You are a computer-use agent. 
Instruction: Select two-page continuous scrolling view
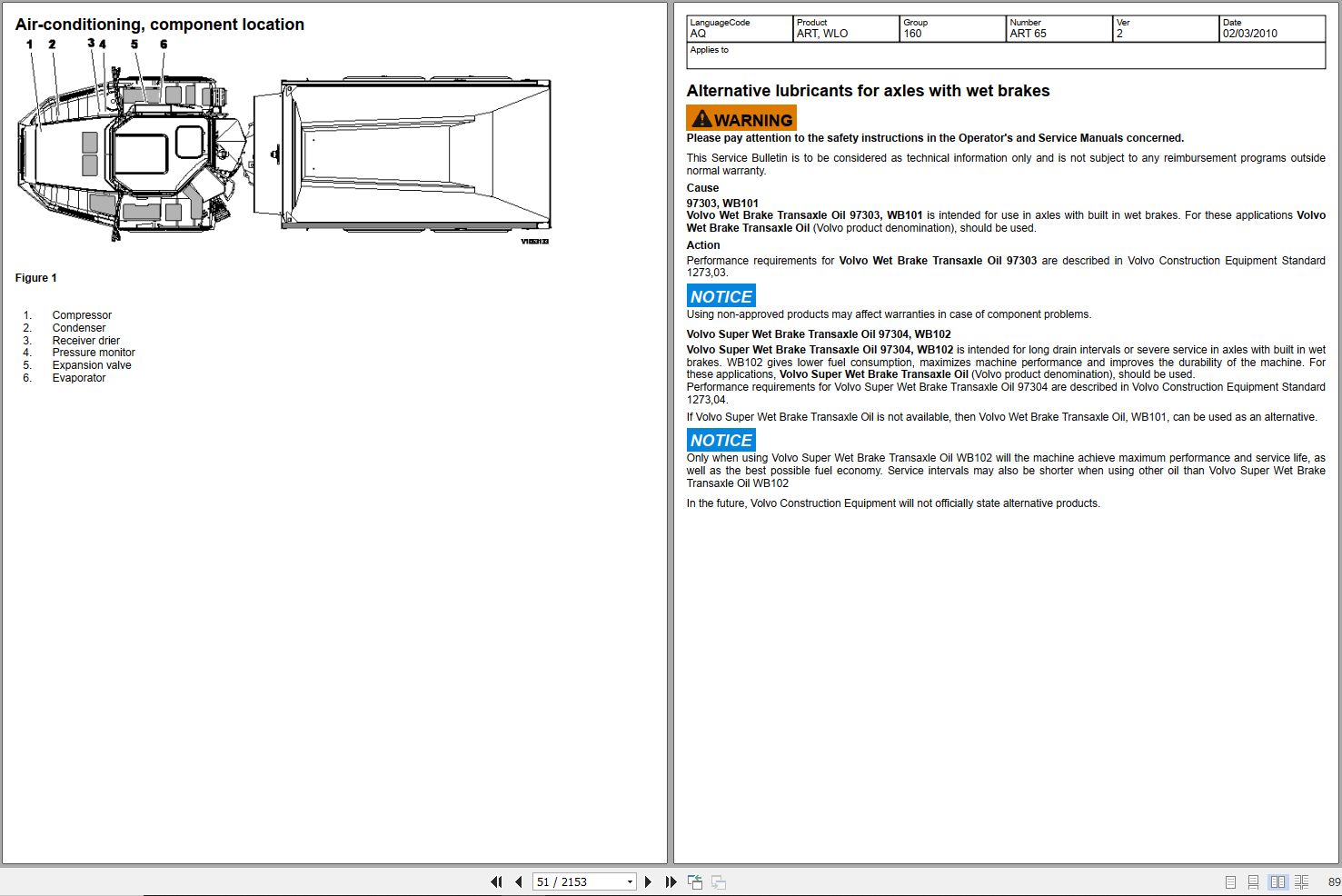coord(1302,881)
